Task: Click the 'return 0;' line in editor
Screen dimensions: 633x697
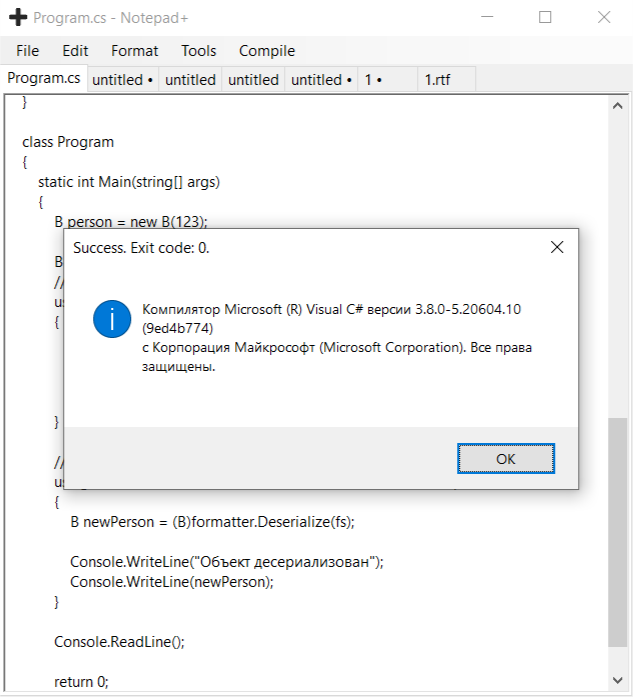Action: 81,681
